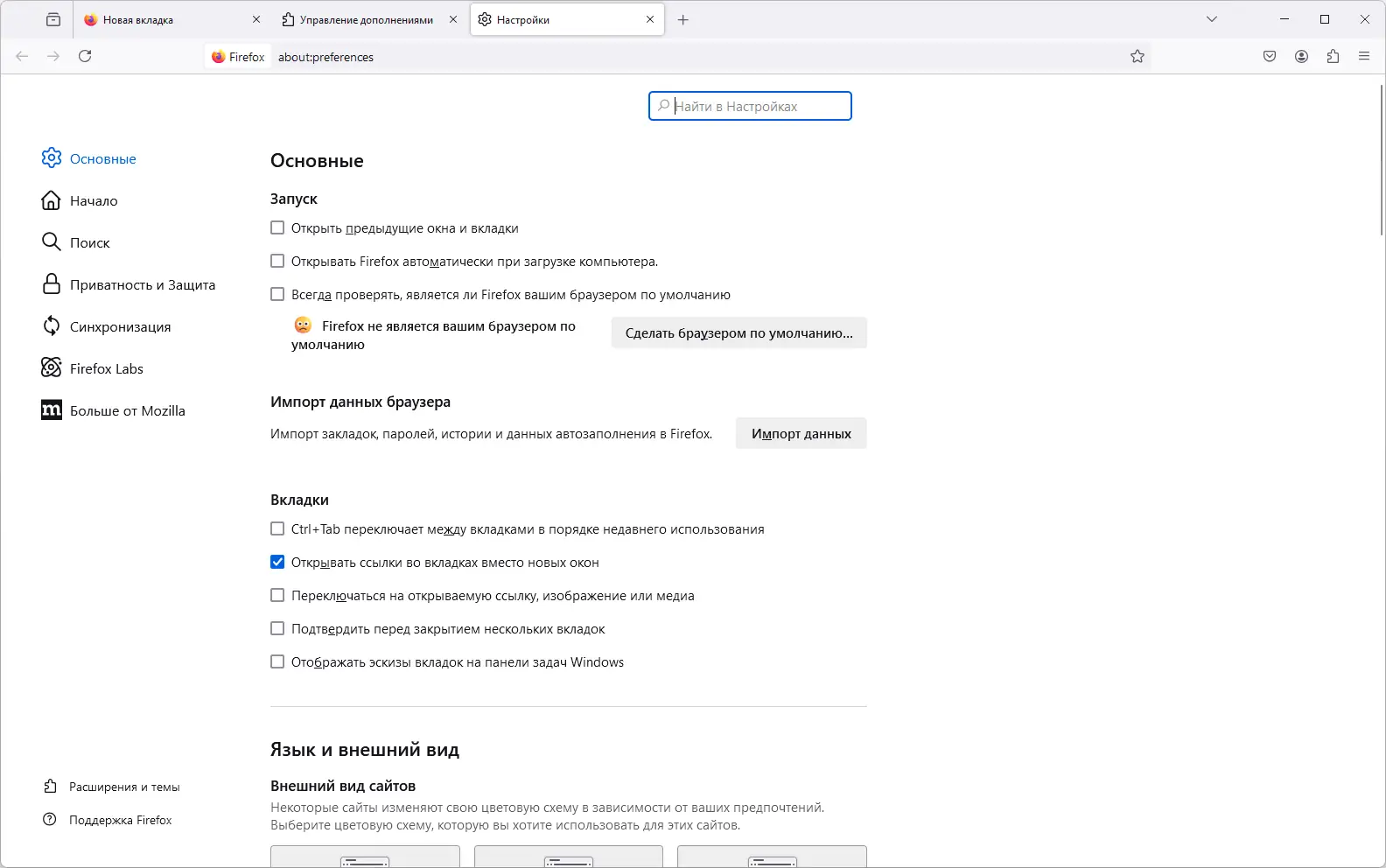Bookmark this page with the star icon
Screen dimensions: 1386x868
click(x=1137, y=57)
